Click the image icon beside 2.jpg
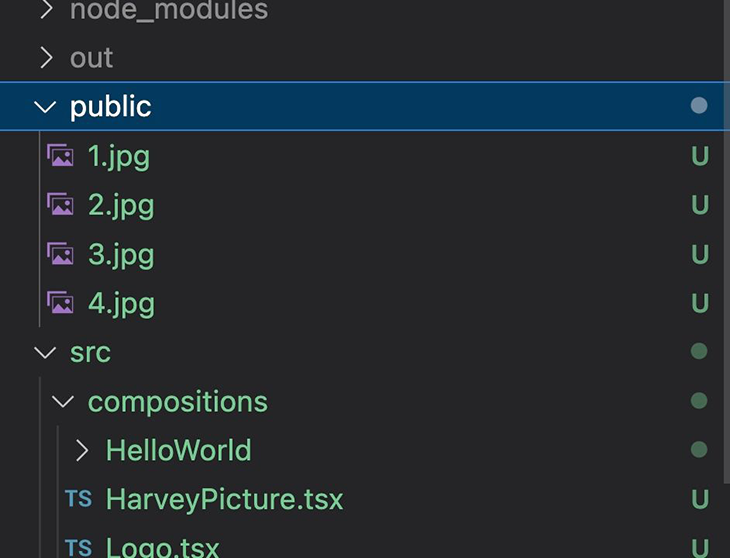This screenshot has height=558, width=730. tap(60, 205)
